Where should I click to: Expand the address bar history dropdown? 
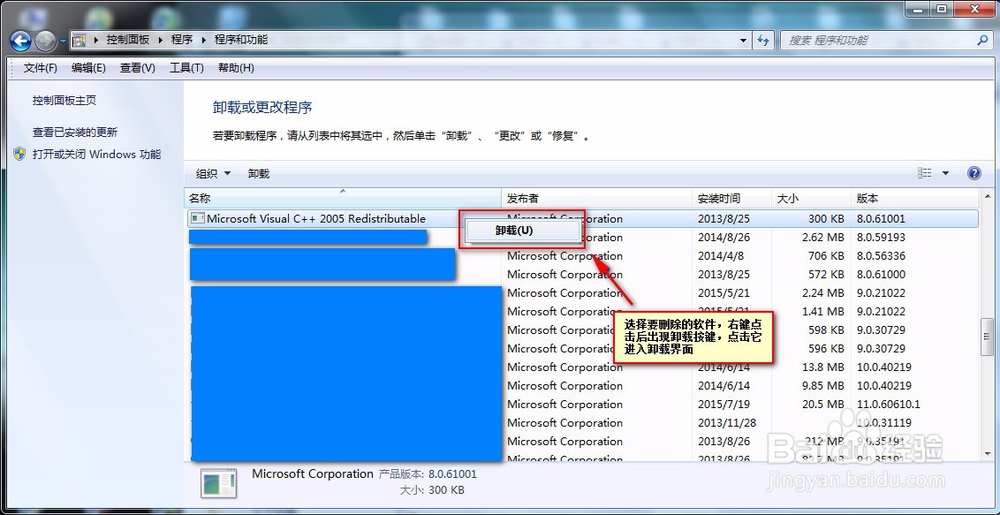click(x=744, y=40)
